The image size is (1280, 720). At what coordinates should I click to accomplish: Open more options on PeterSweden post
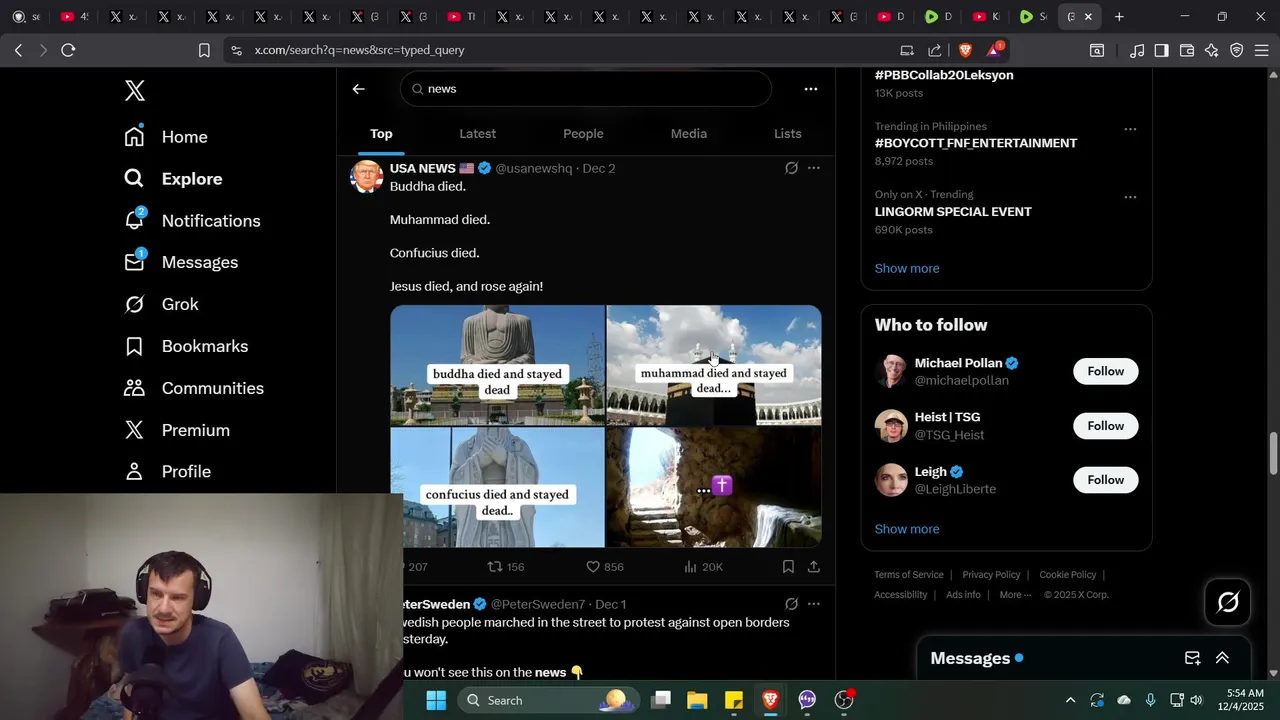tap(814, 604)
